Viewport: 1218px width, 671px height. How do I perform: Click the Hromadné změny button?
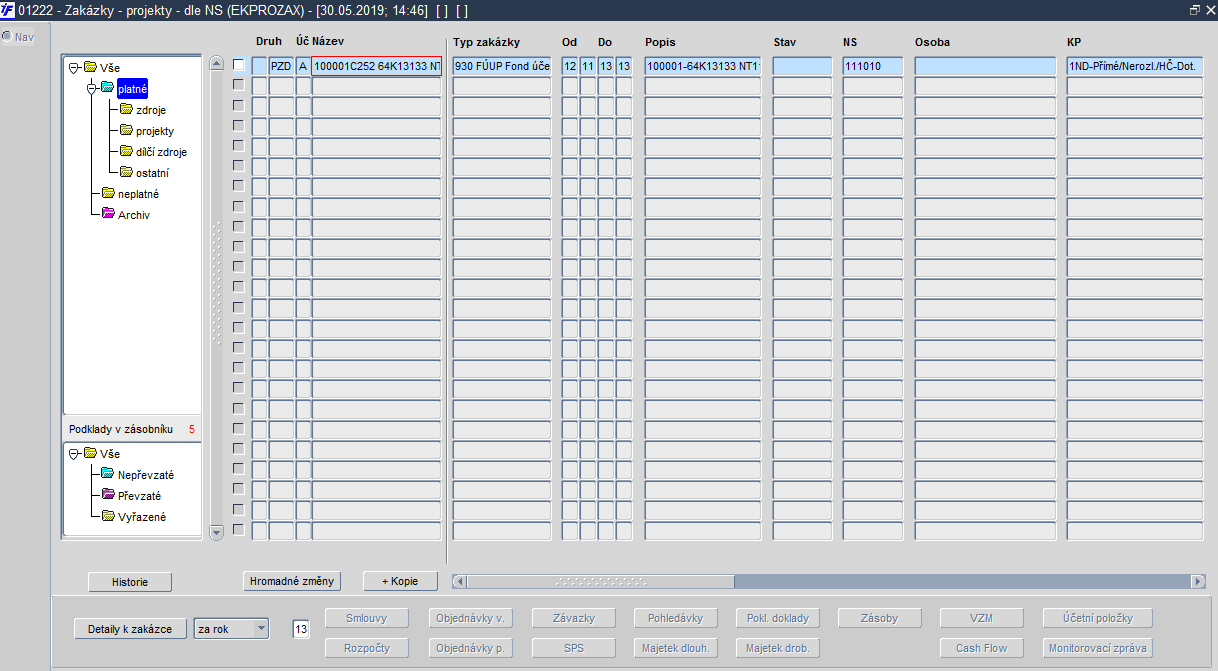click(x=293, y=581)
